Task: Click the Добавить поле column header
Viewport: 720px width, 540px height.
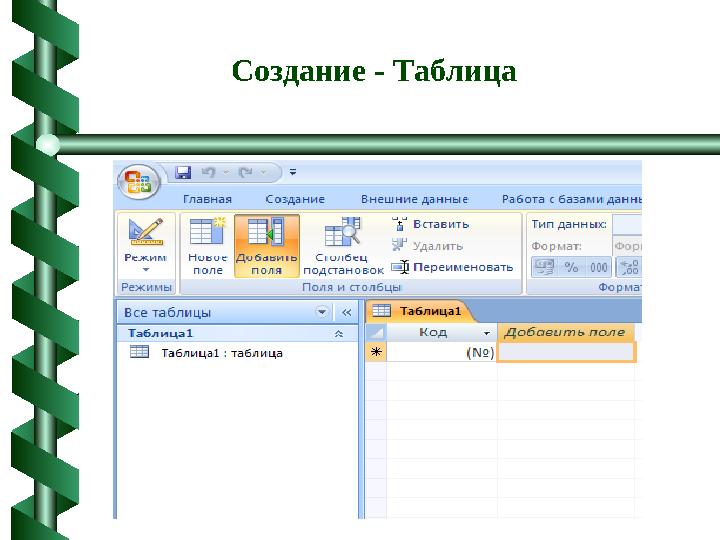Action: [x=566, y=332]
